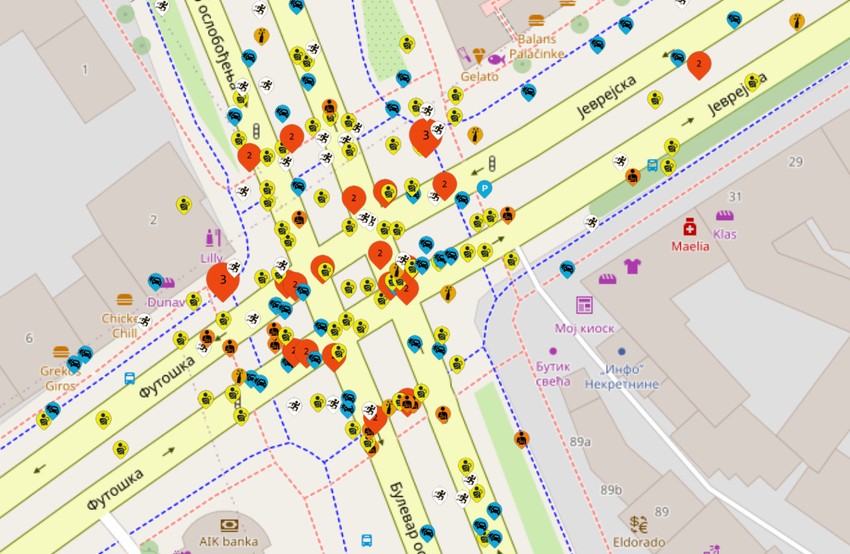850x554 pixels.
Task: Select the Maelia pharmacy icon
Action: (690, 227)
